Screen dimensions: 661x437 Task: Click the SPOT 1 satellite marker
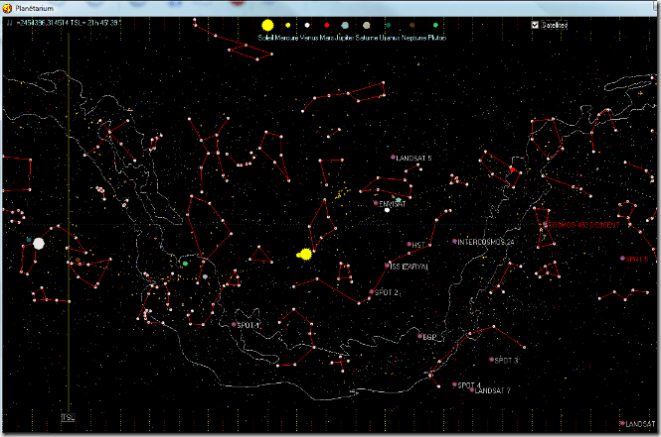[234, 325]
